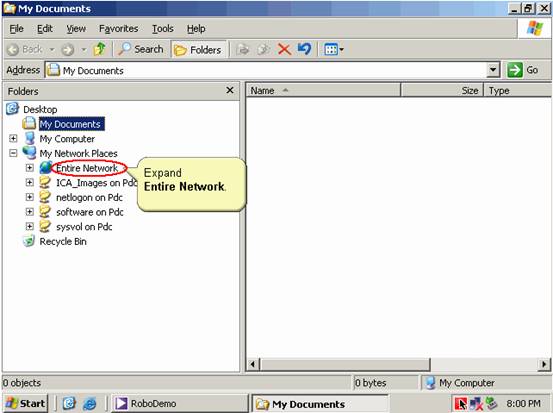Select My Documents in folder tree
This screenshot has width=553, height=413.
pyautogui.click(x=72, y=124)
